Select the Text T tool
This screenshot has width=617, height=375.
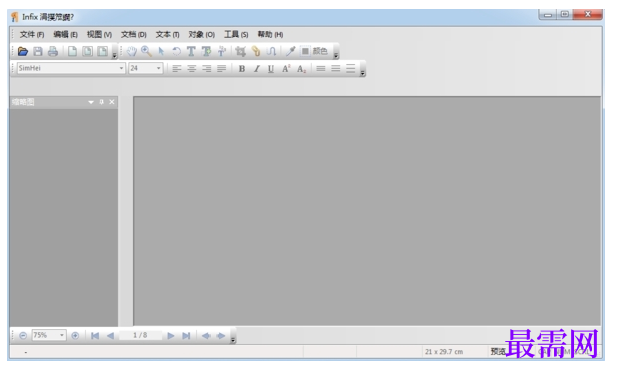click(191, 51)
